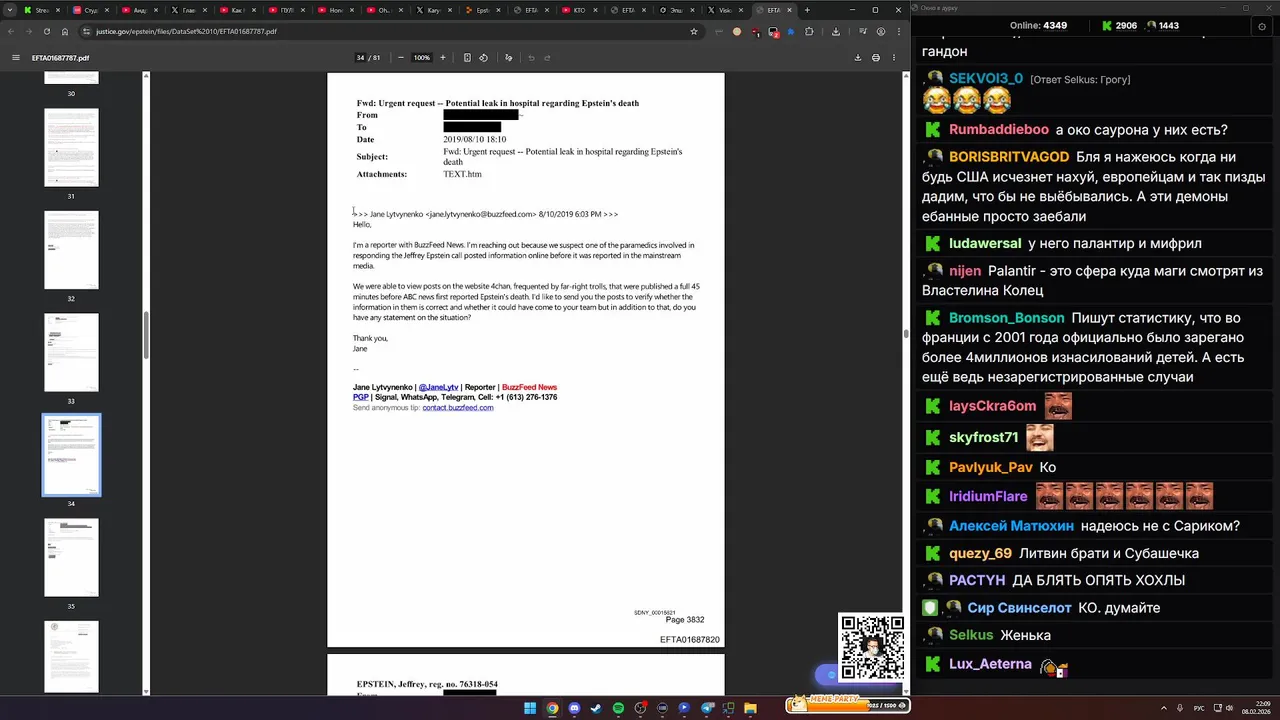
Task: Print the PDF document
Action: pyautogui.click(x=876, y=58)
